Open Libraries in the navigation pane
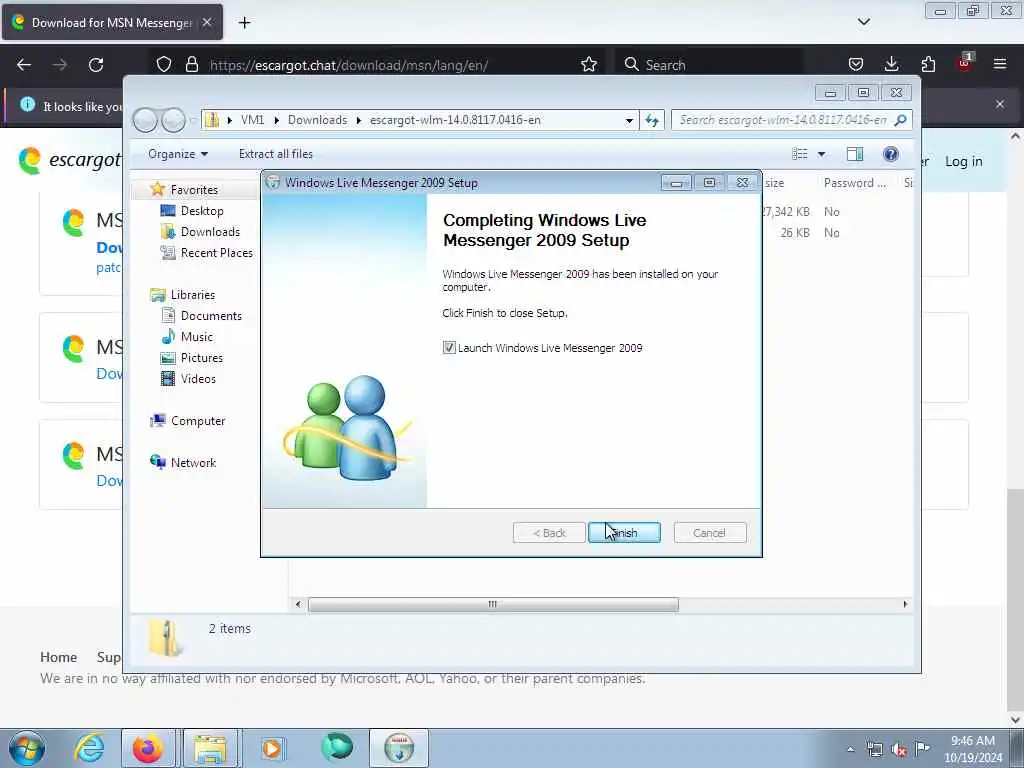The height and width of the screenshot is (768, 1024). pyautogui.click(x=193, y=295)
